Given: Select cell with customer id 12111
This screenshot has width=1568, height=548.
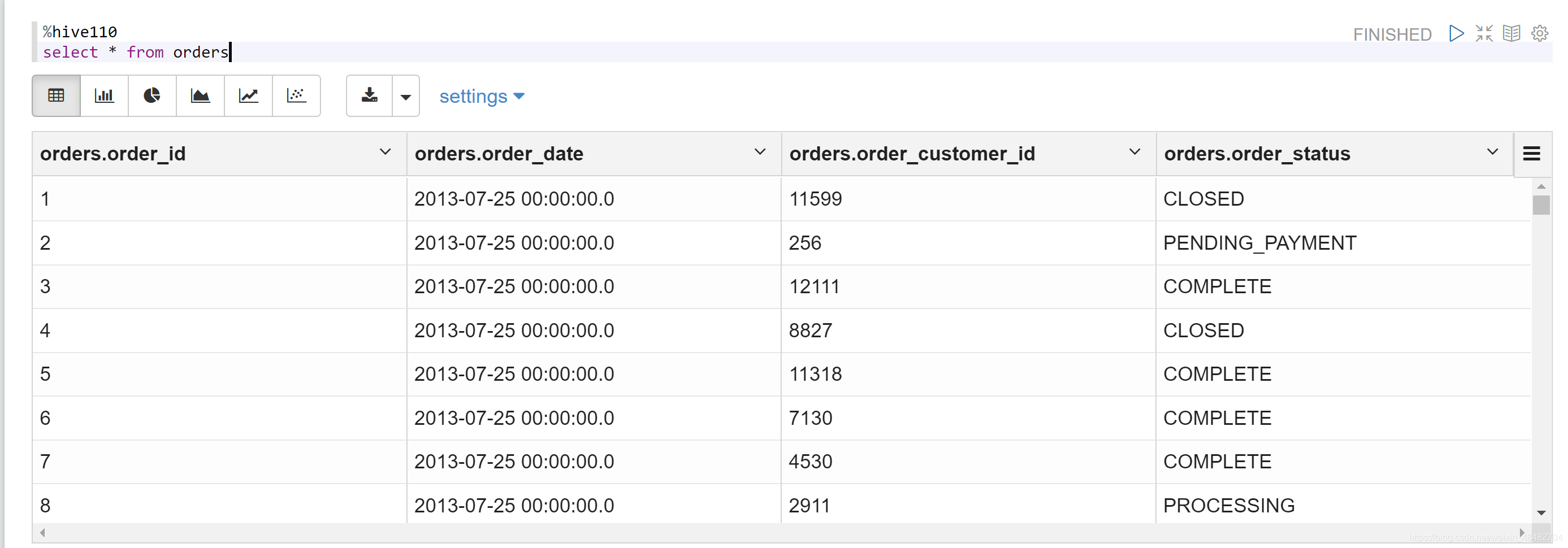Looking at the screenshot, I should point(968,286).
